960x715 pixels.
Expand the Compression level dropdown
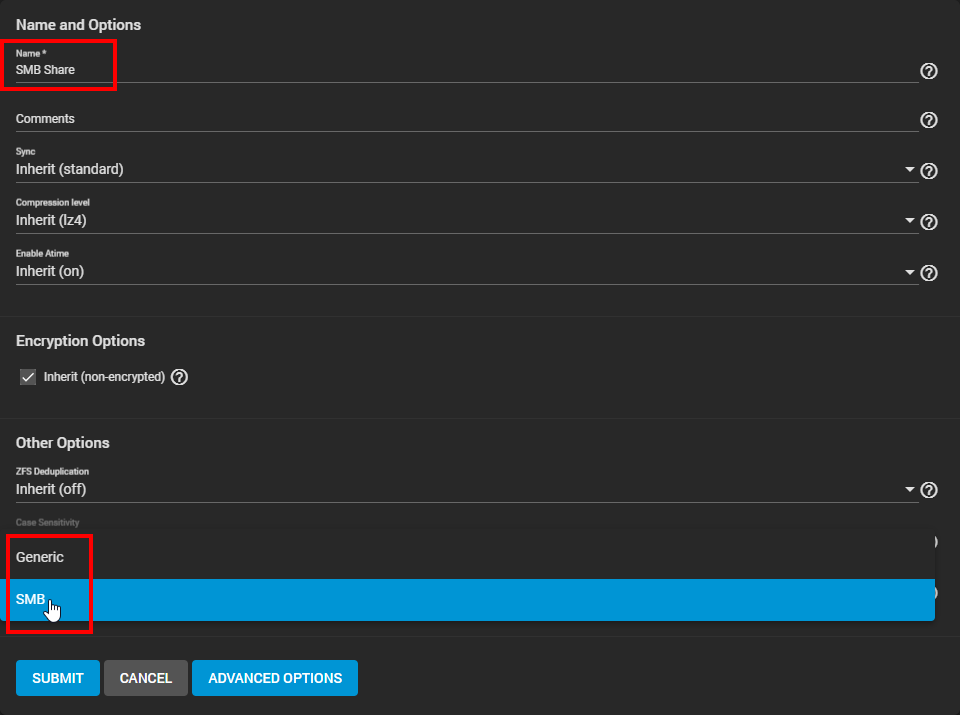(910, 220)
